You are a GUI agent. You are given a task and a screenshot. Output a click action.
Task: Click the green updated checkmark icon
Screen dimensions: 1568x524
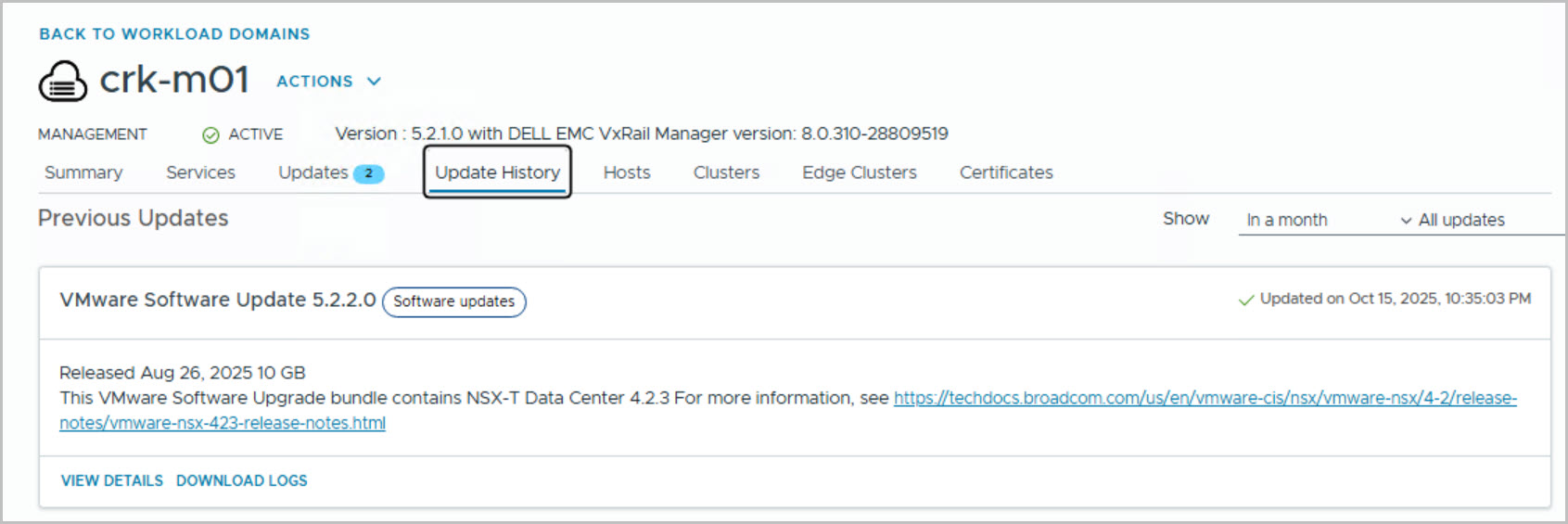[1246, 300]
